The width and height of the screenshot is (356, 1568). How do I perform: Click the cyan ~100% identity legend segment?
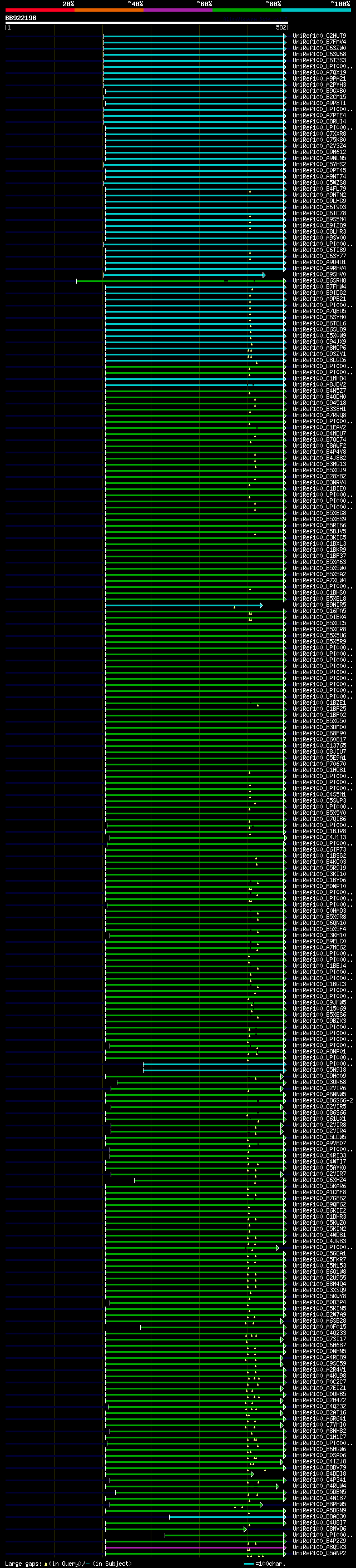coord(317,10)
